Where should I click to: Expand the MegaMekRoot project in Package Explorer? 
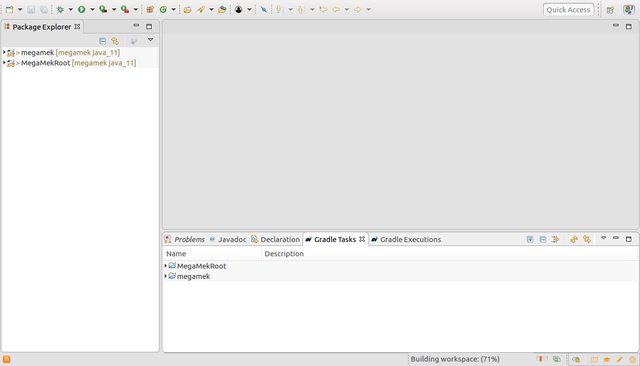[4, 63]
